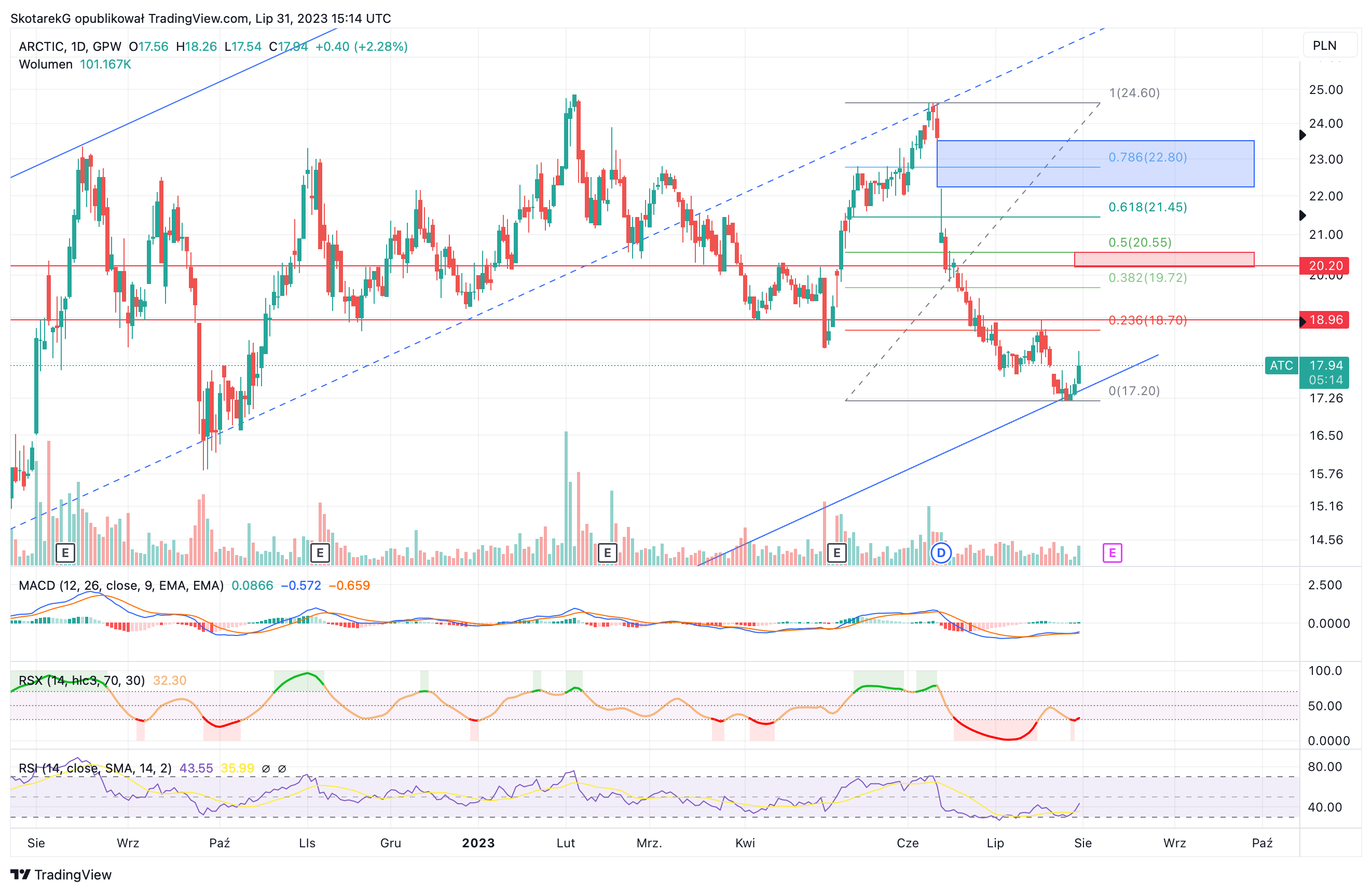Screen dimensions: 1372x893
Task: Click the bold 2023 time axis label
Action: pyautogui.click(x=478, y=843)
